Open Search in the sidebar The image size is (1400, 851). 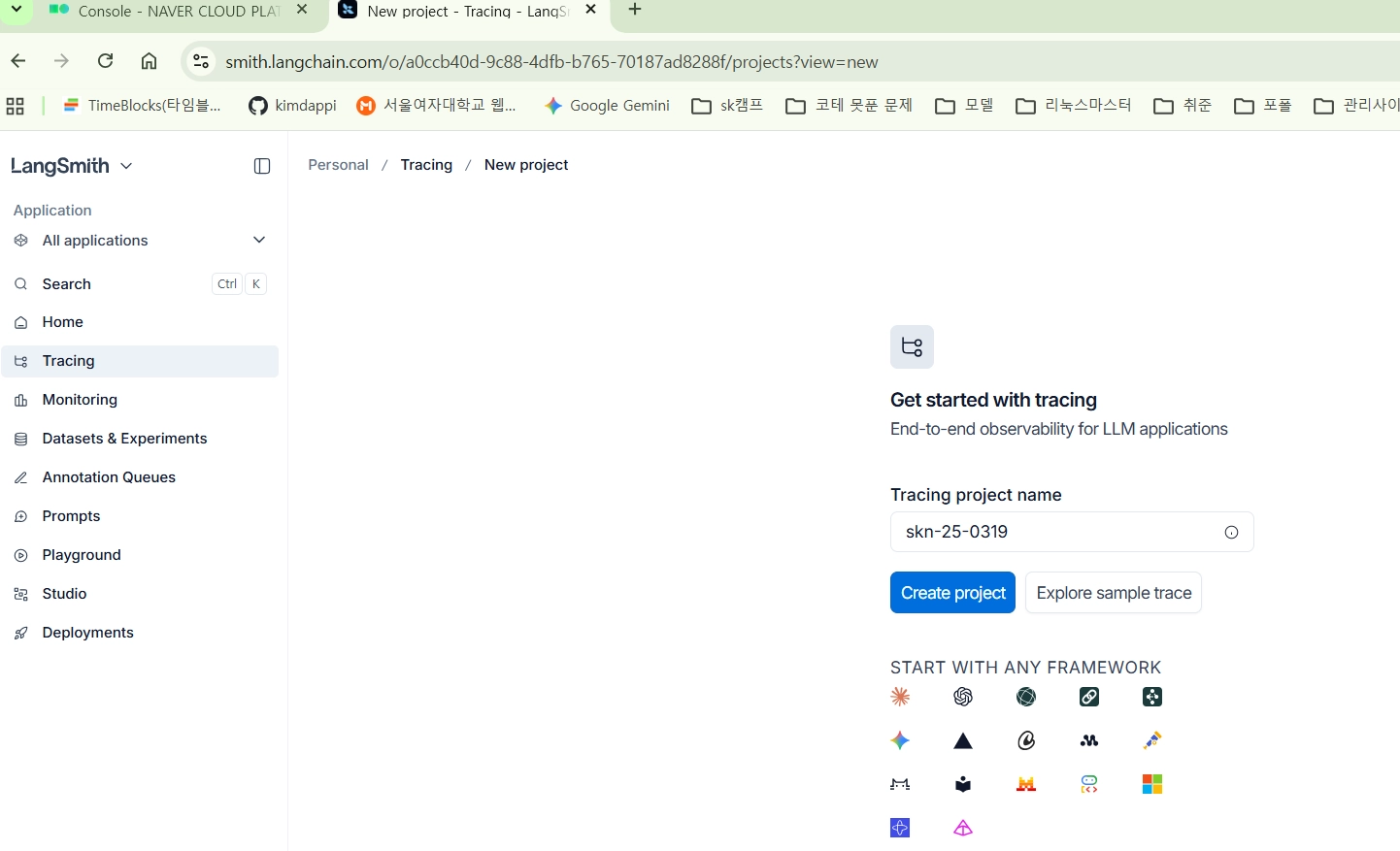[140, 284]
